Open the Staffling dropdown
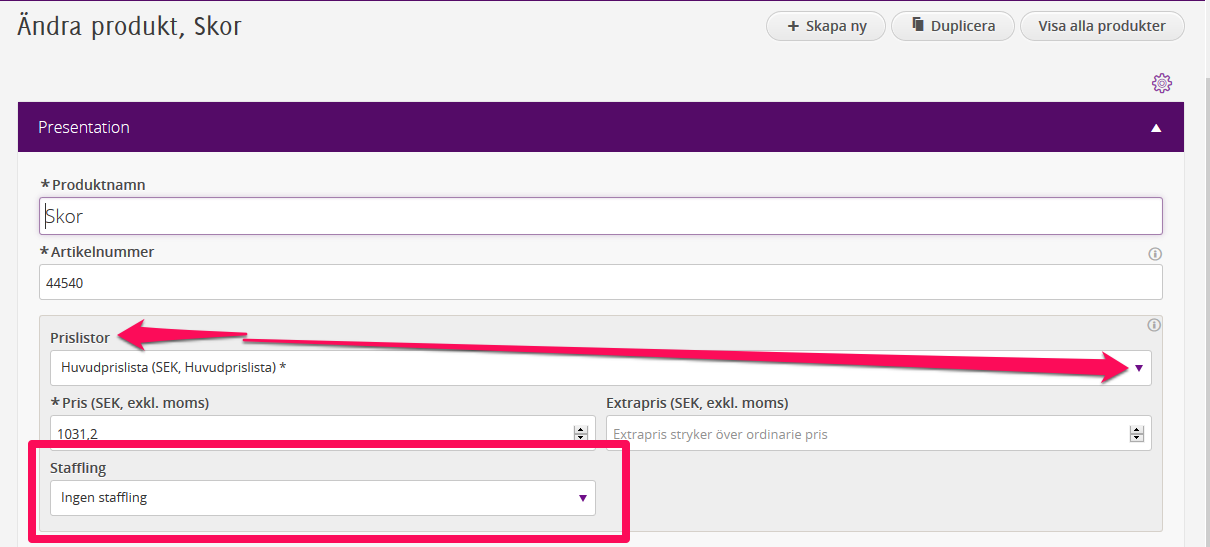The image size is (1210, 547). coord(322,498)
